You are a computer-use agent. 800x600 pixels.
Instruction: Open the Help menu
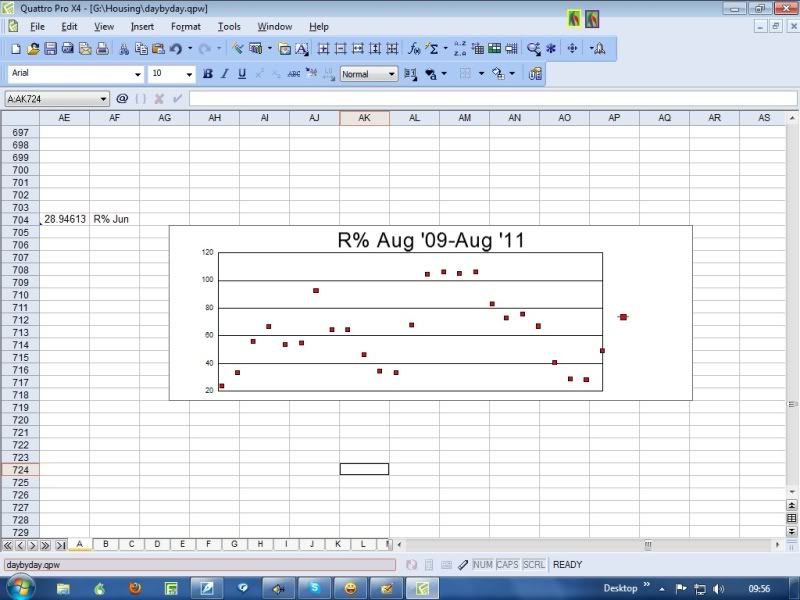319,27
